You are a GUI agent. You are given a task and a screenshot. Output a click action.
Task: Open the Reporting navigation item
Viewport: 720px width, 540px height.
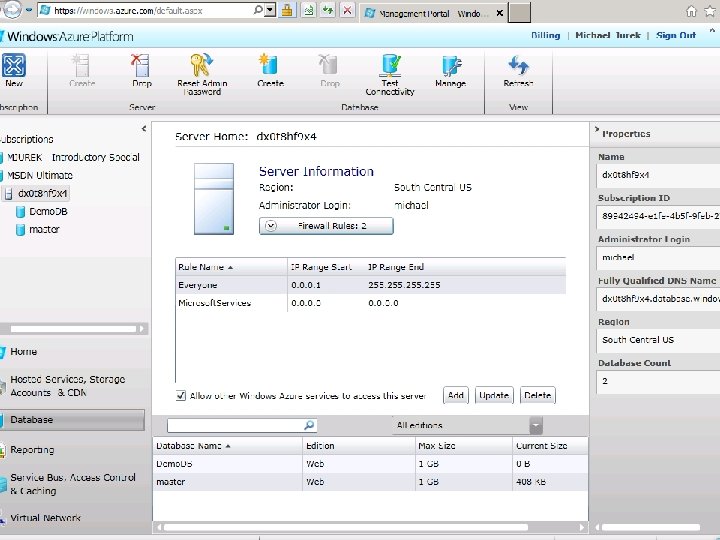[x=32, y=450]
